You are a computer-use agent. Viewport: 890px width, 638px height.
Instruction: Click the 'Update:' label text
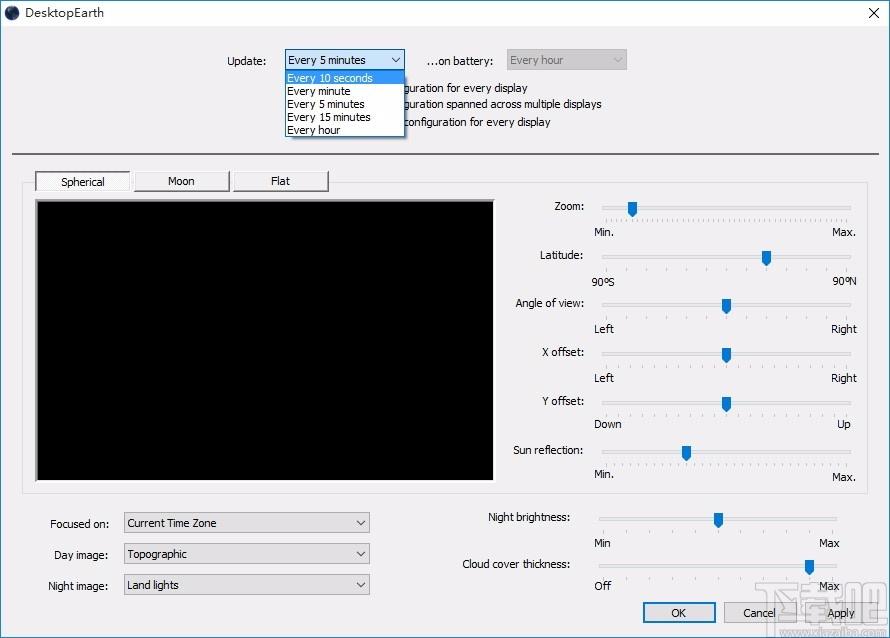click(x=246, y=61)
